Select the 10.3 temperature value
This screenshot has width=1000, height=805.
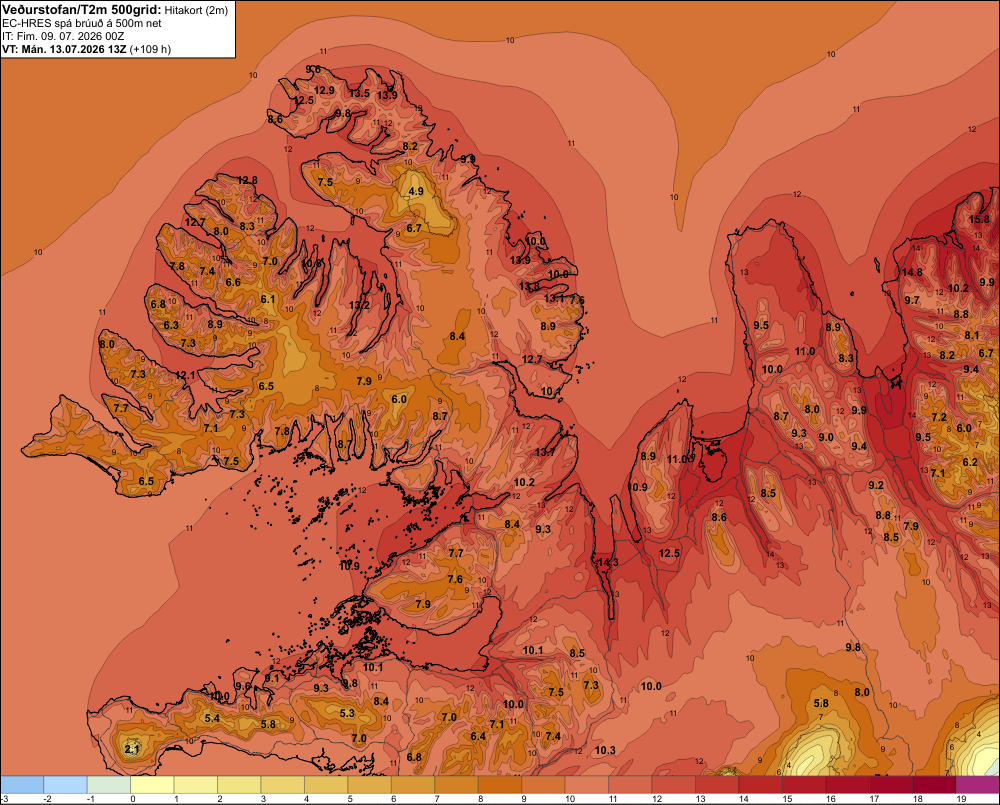click(605, 750)
